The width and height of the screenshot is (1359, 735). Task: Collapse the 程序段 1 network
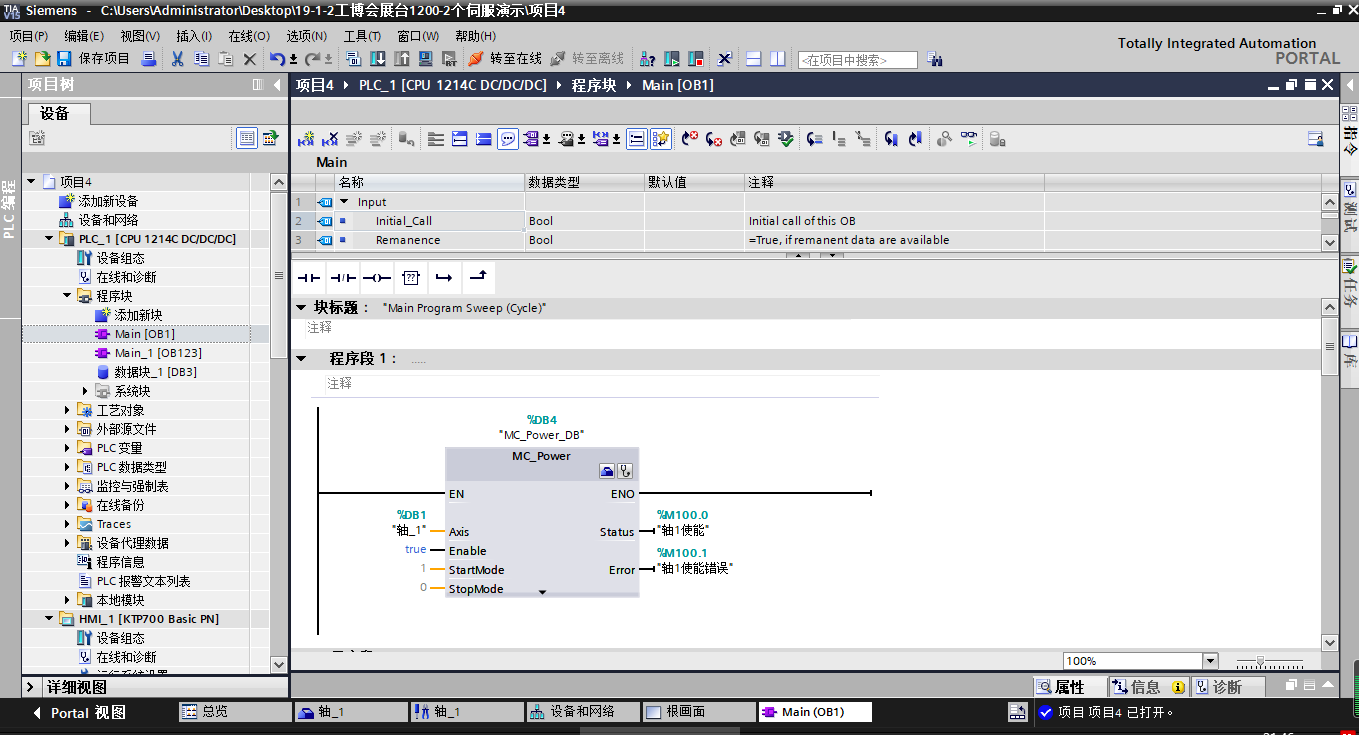click(x=301, y=358)
